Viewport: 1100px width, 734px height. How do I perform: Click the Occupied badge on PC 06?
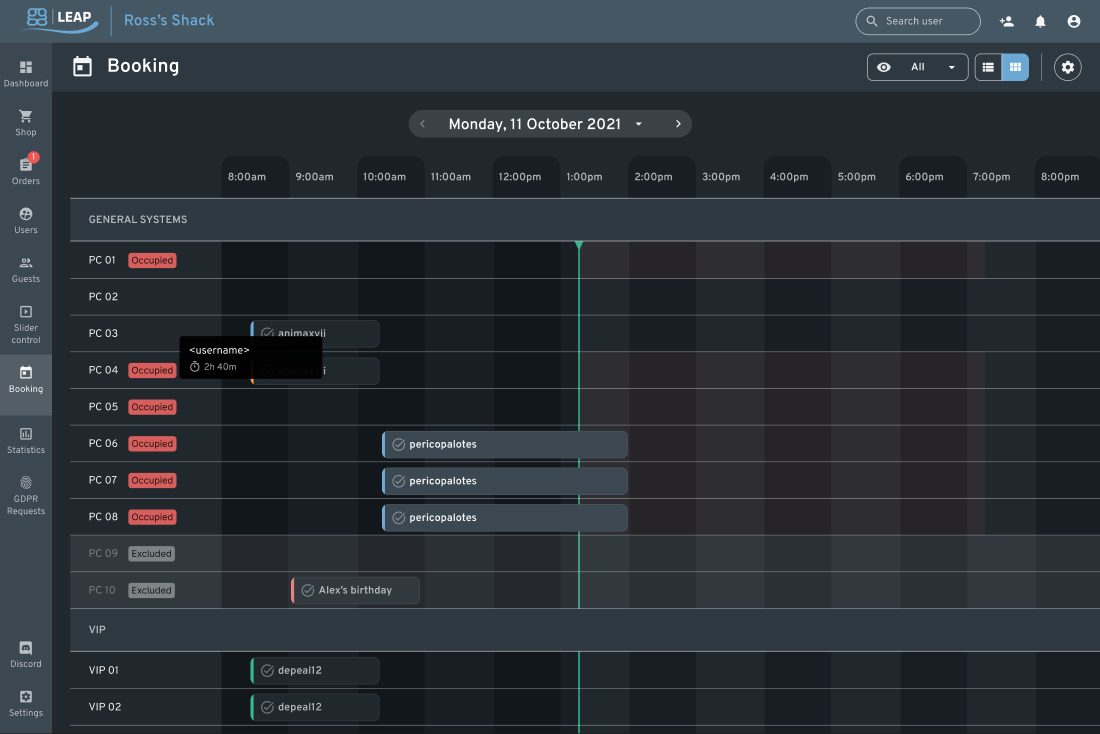point(152,443)
